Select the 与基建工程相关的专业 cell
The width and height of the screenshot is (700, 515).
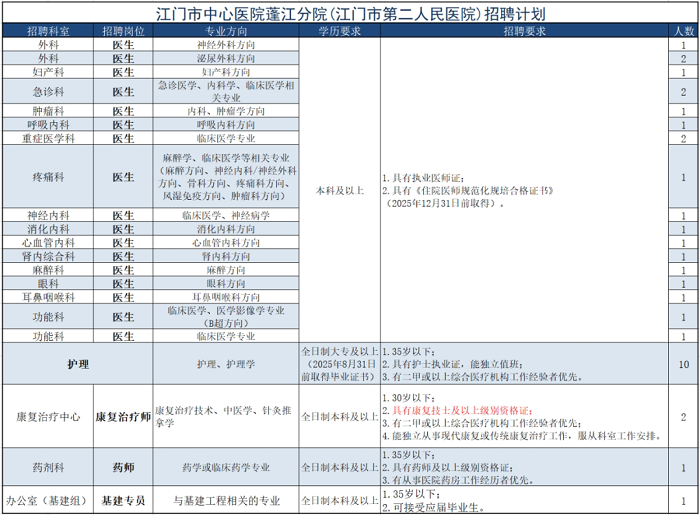(226, 500)
